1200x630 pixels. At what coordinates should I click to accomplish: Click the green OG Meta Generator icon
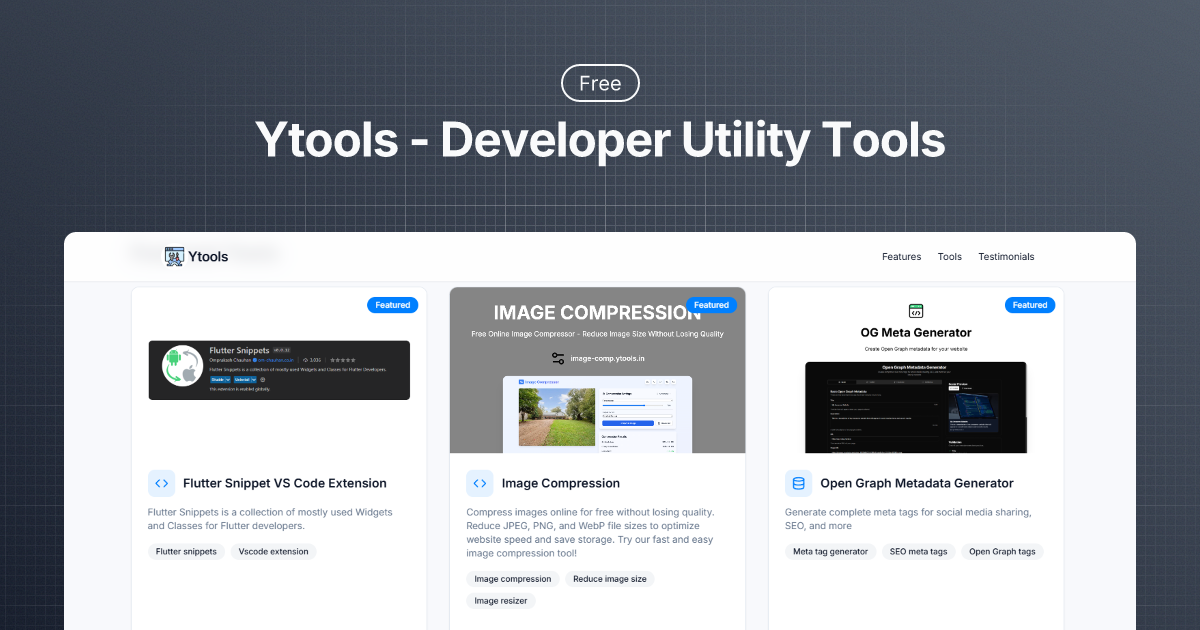pyautogui.click(x=915, y=312)
